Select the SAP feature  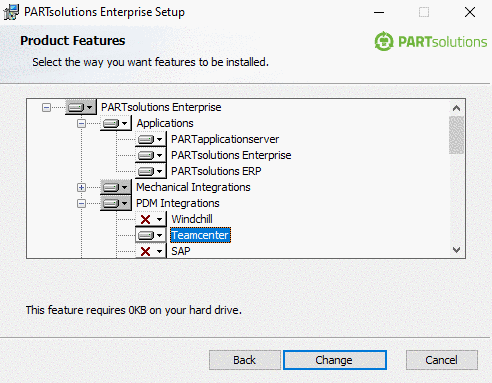pyautogui.click(x=181, y=251)
